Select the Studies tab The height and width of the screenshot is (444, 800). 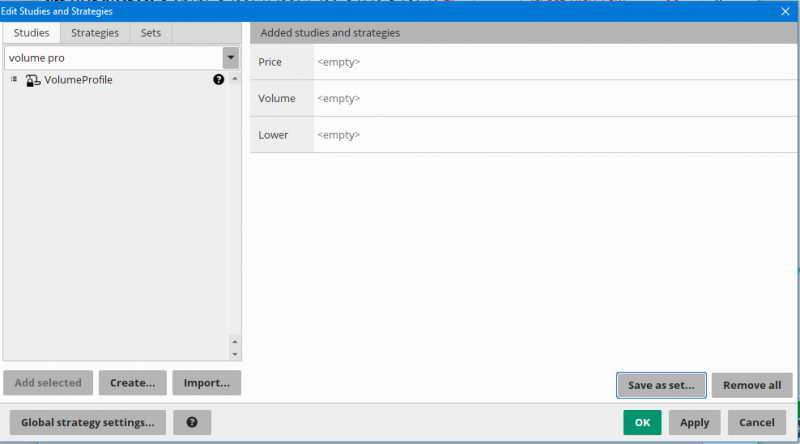32,33
